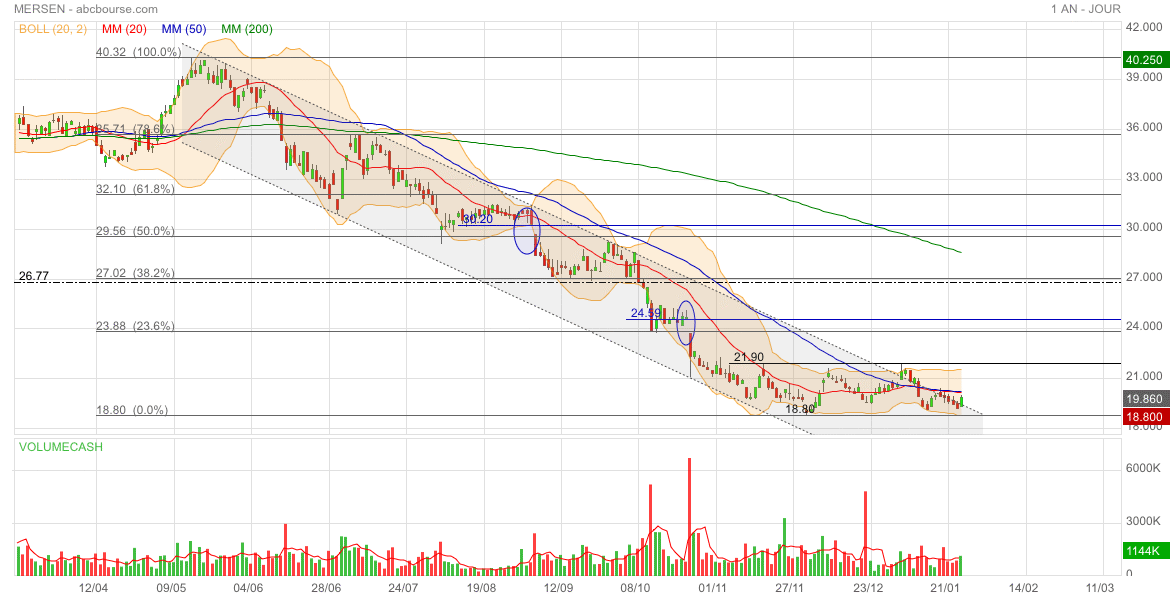Click the blue ellipse beside the 30.20 label

click(527, 231)
